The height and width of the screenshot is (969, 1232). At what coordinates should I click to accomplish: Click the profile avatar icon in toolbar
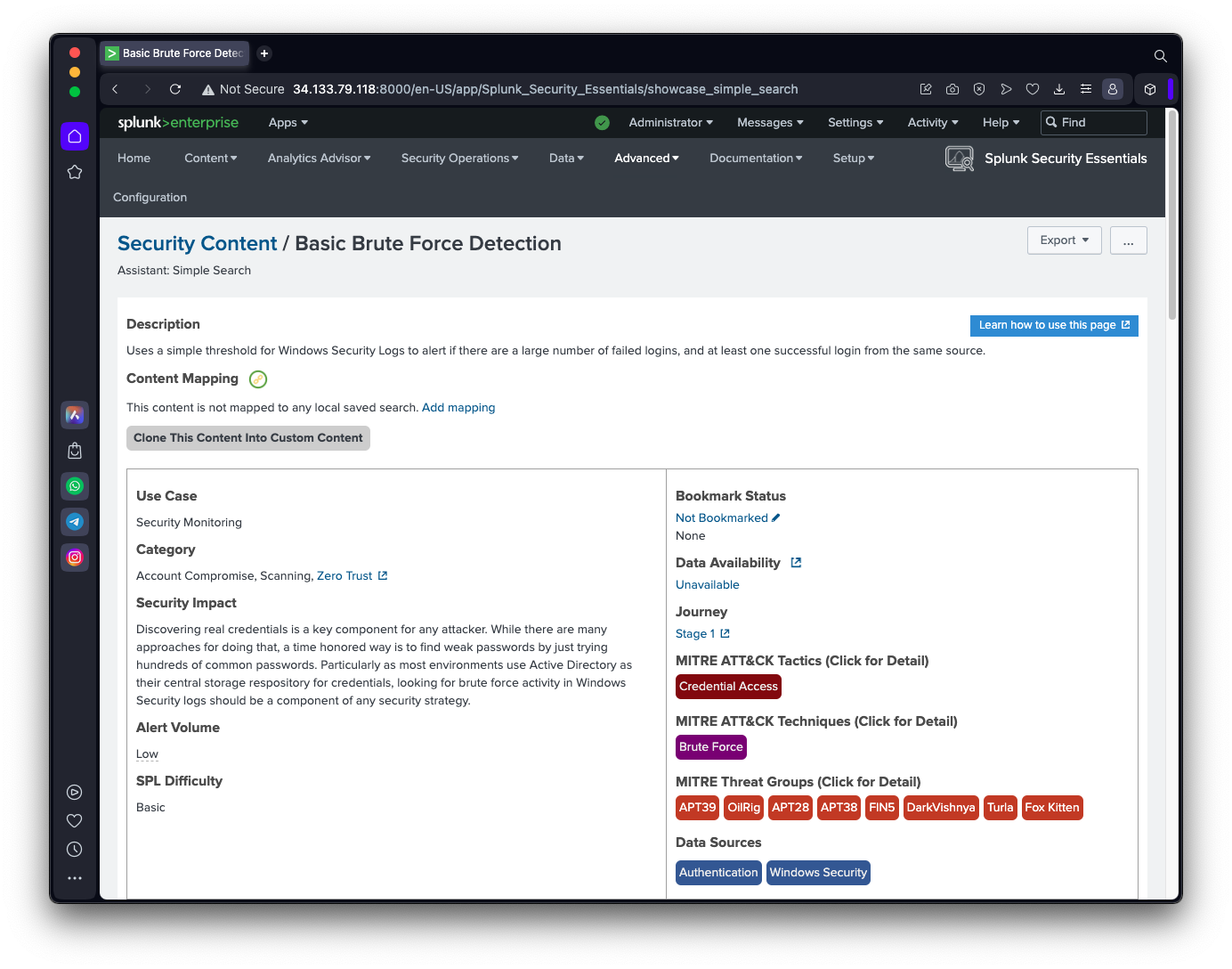[1113, 89]
